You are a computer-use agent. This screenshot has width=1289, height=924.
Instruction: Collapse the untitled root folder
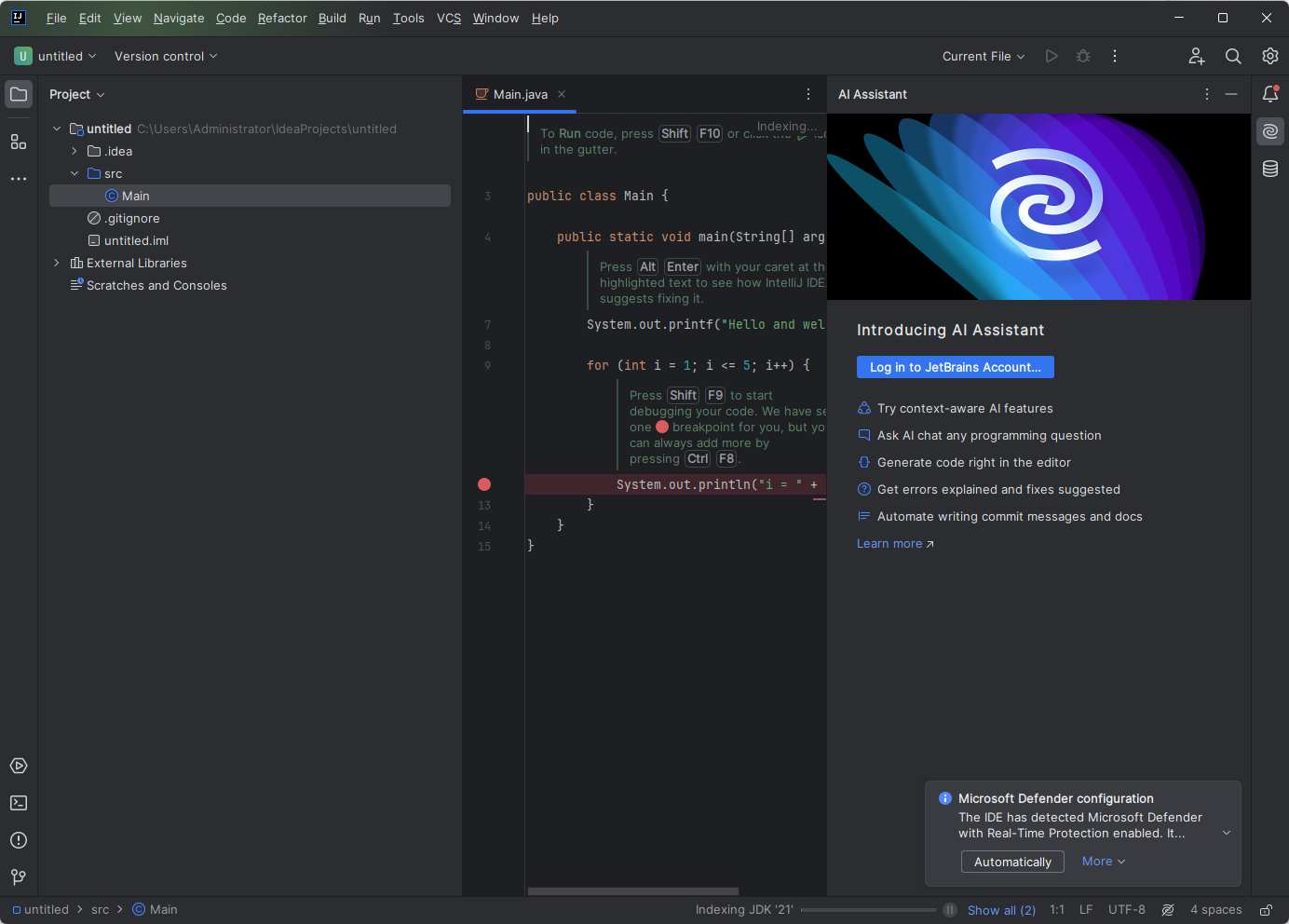pos(57,129)
